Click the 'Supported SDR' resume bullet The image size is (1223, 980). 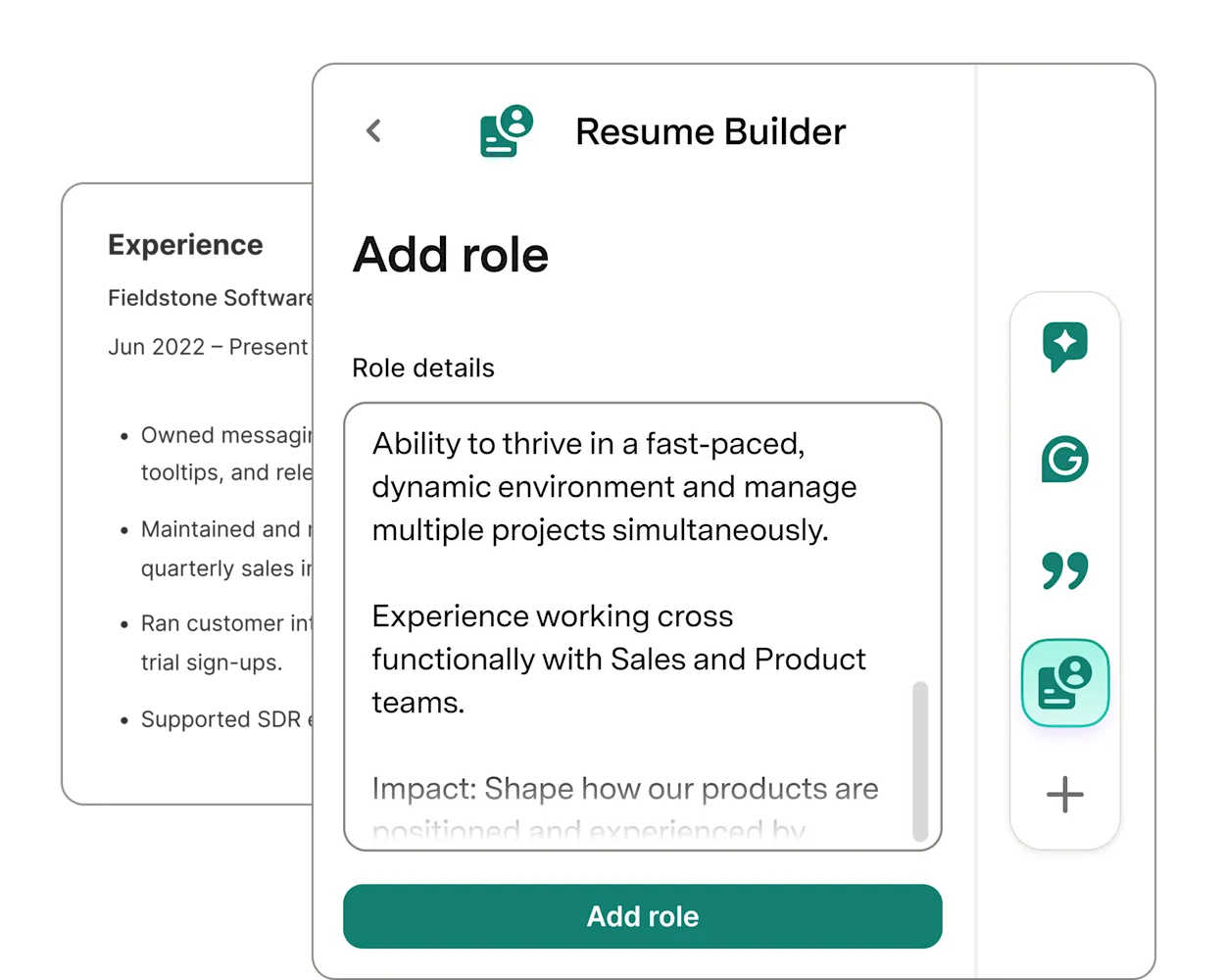pyautogui.click(x=216, y=719)
